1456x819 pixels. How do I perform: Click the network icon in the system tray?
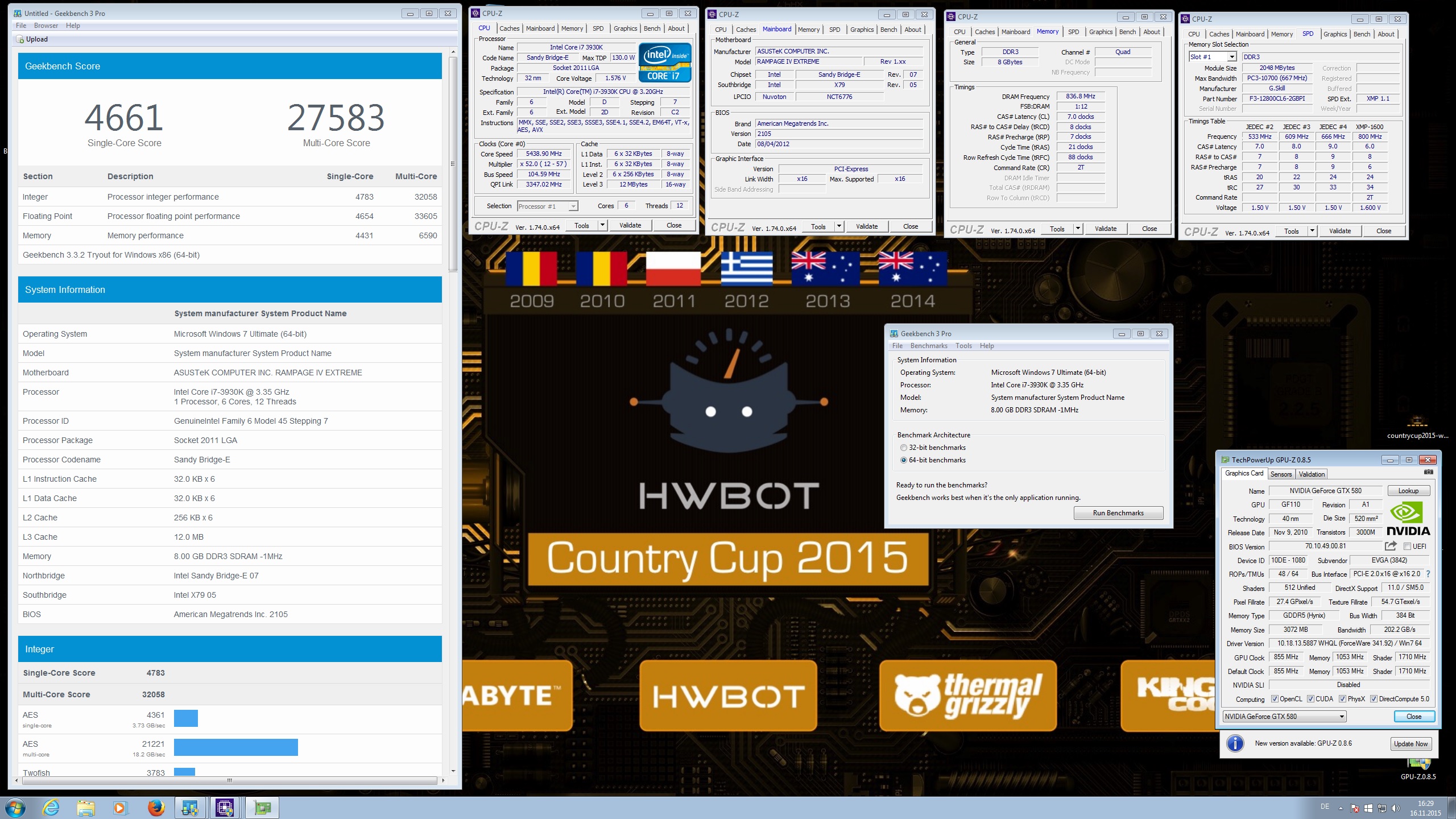(x=1381, y=808)
